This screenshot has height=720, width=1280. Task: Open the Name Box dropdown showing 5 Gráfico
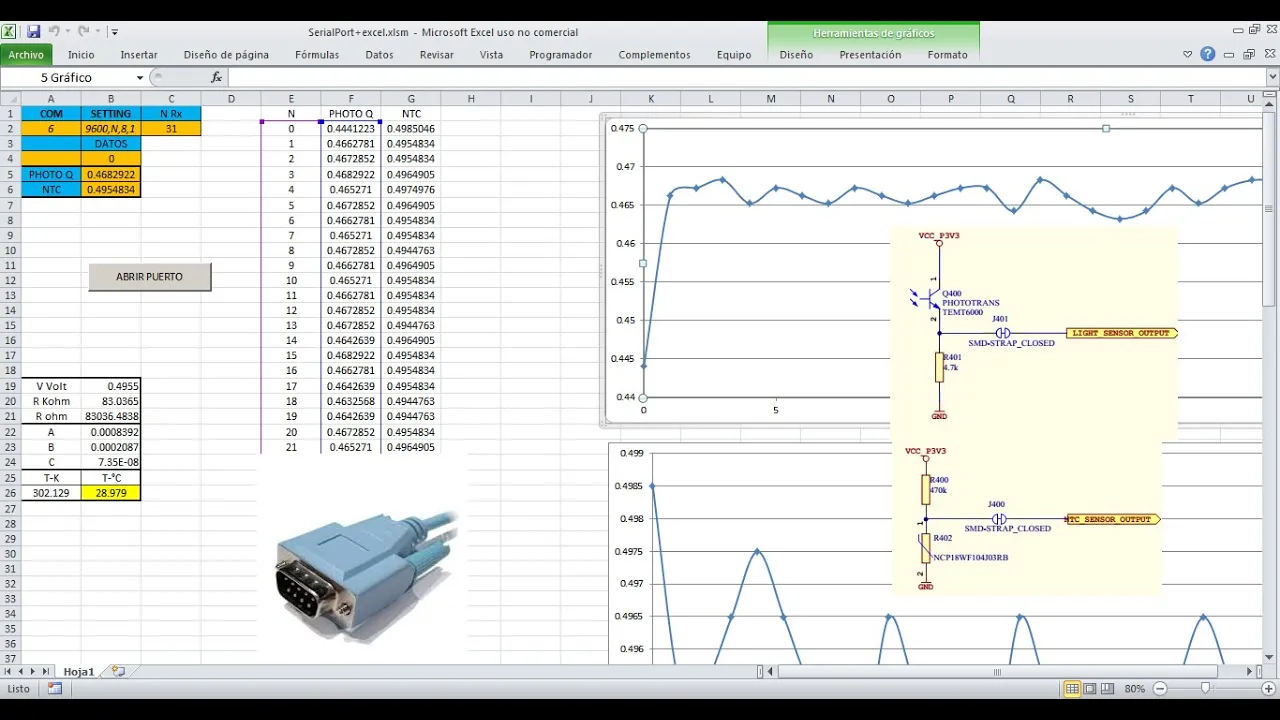(140, 78)
